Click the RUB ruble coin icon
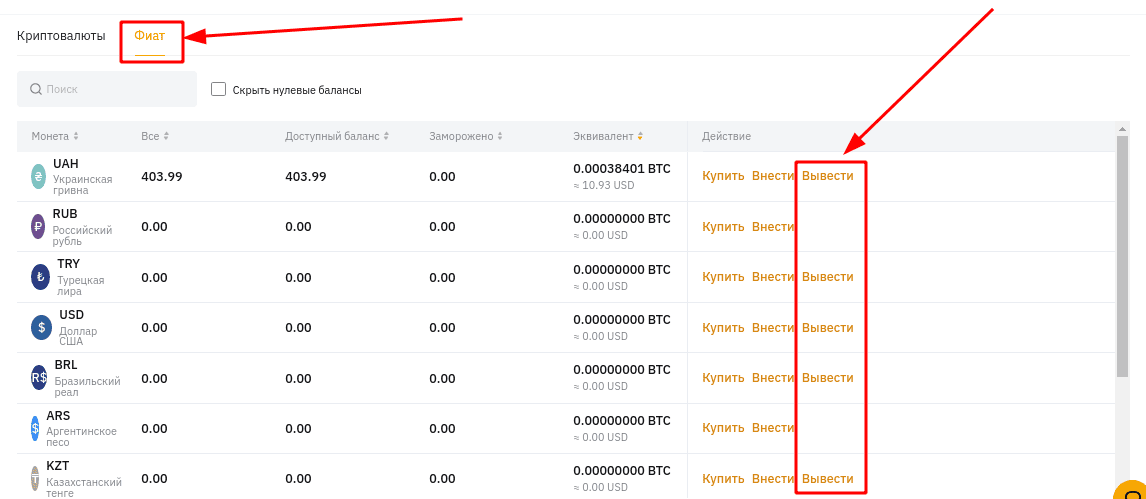Screen dimensions: 1146x499 [x=38, y=227]
